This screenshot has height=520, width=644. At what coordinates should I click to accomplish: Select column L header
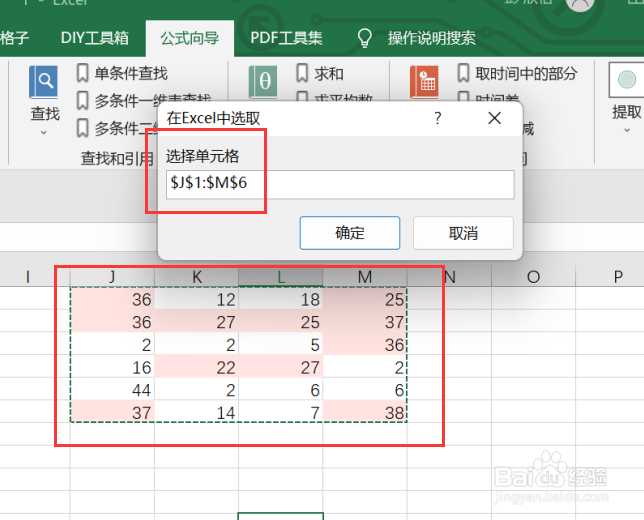[x=281, y=276]
